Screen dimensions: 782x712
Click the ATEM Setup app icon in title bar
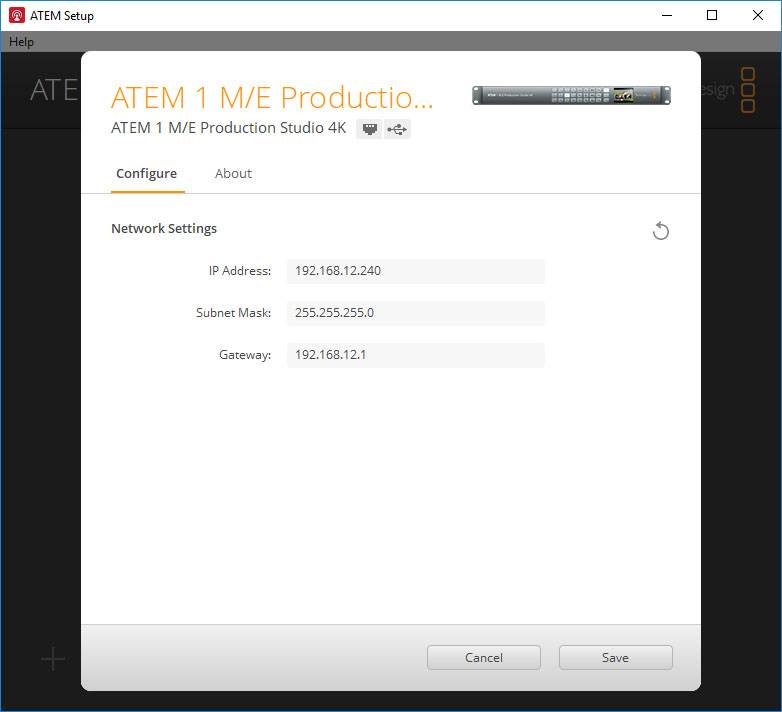click(x=16, y=15)
